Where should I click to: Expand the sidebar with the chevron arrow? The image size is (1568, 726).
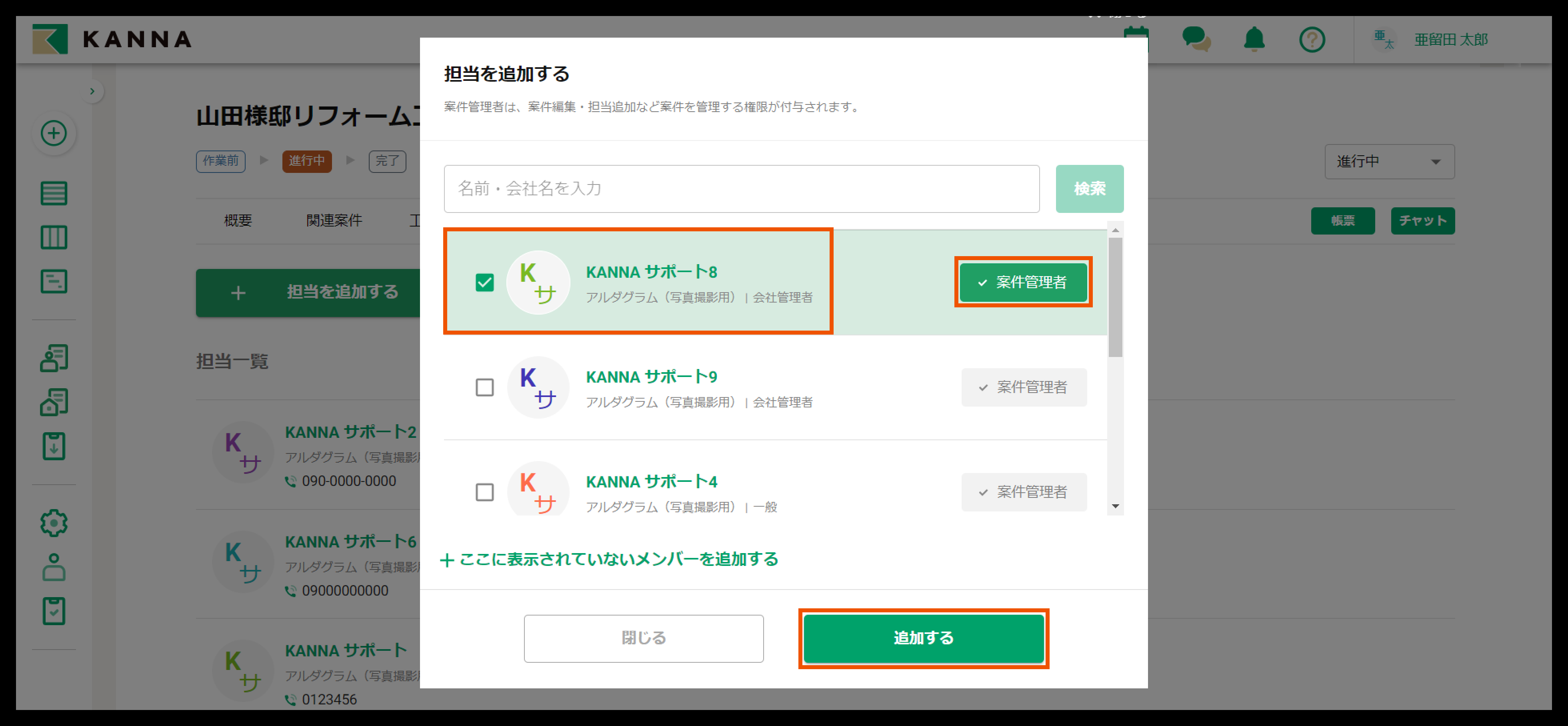[92, 91]
